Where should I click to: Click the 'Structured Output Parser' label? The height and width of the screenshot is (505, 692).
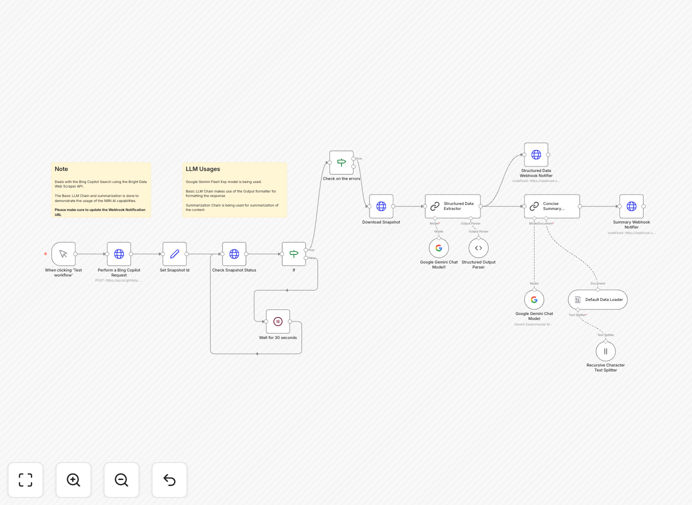click(x=478, y=264)
